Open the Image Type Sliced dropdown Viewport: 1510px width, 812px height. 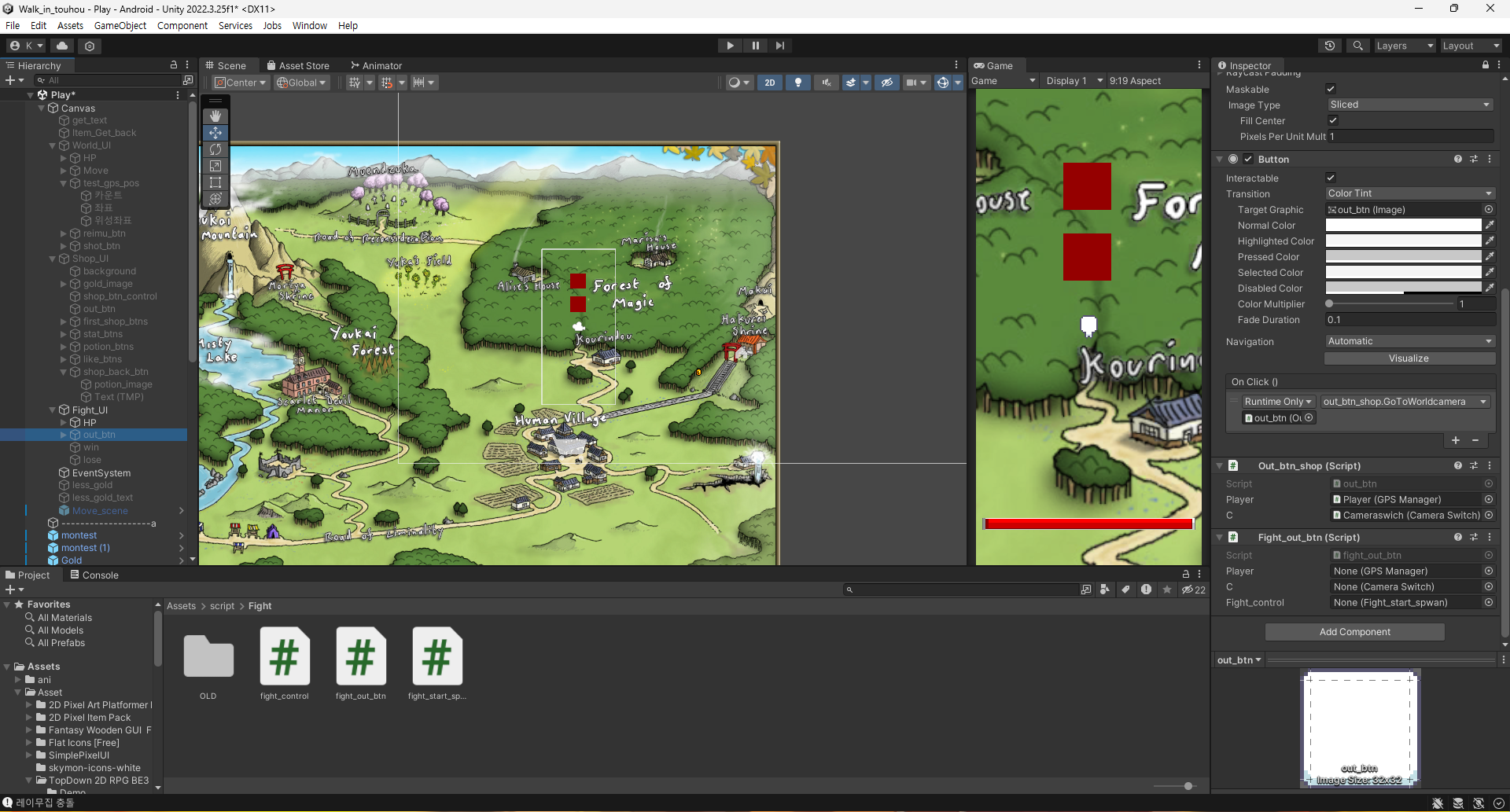tap(1409, 105)
